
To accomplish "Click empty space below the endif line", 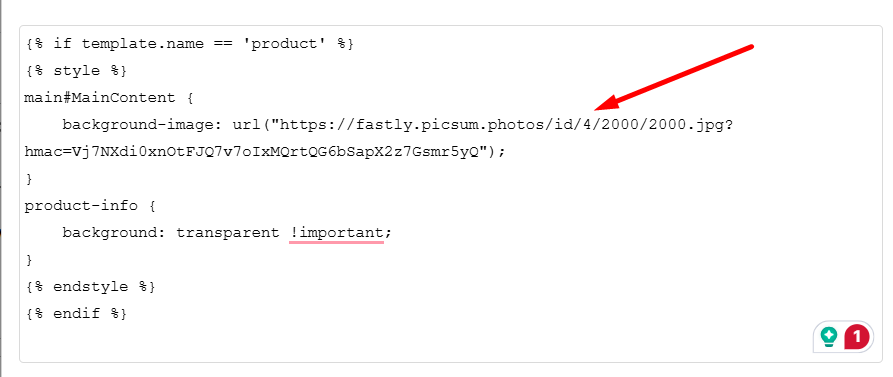I will (x=399, y=342).
